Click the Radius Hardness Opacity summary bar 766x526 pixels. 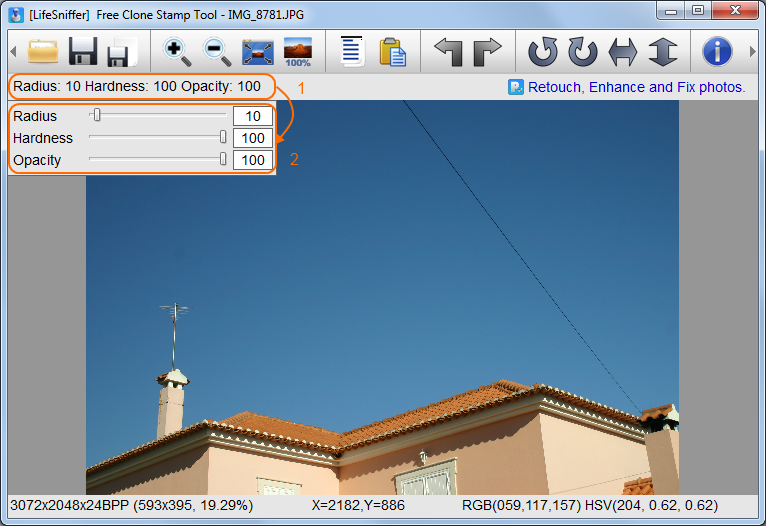[x=137, y=86]
